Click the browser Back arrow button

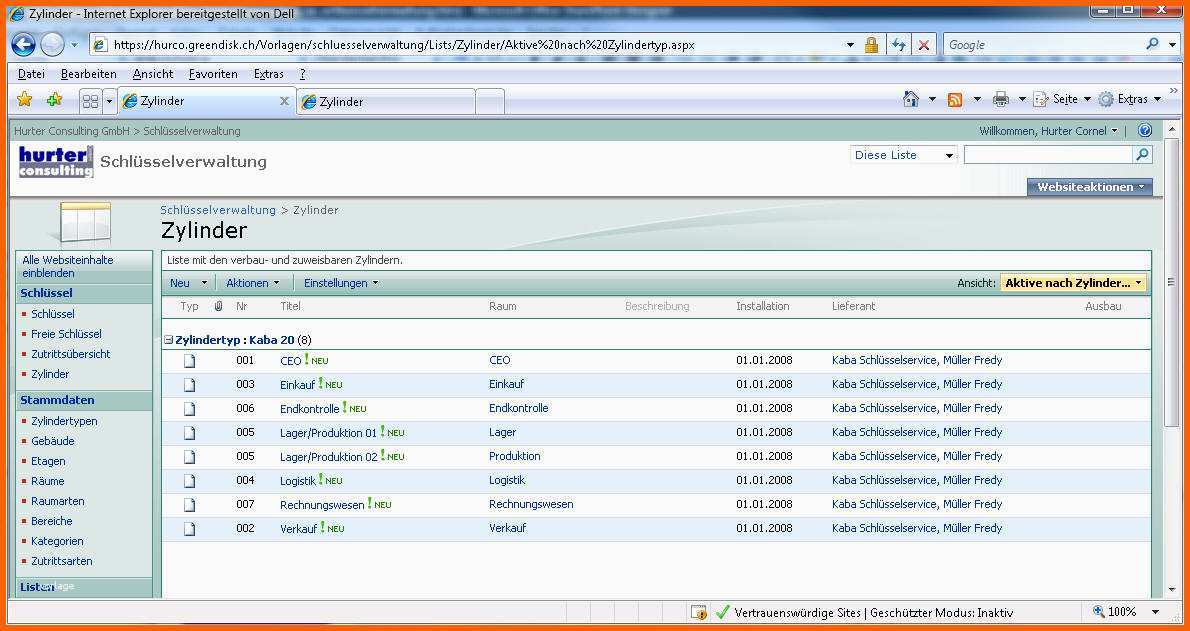coord(23,44)
